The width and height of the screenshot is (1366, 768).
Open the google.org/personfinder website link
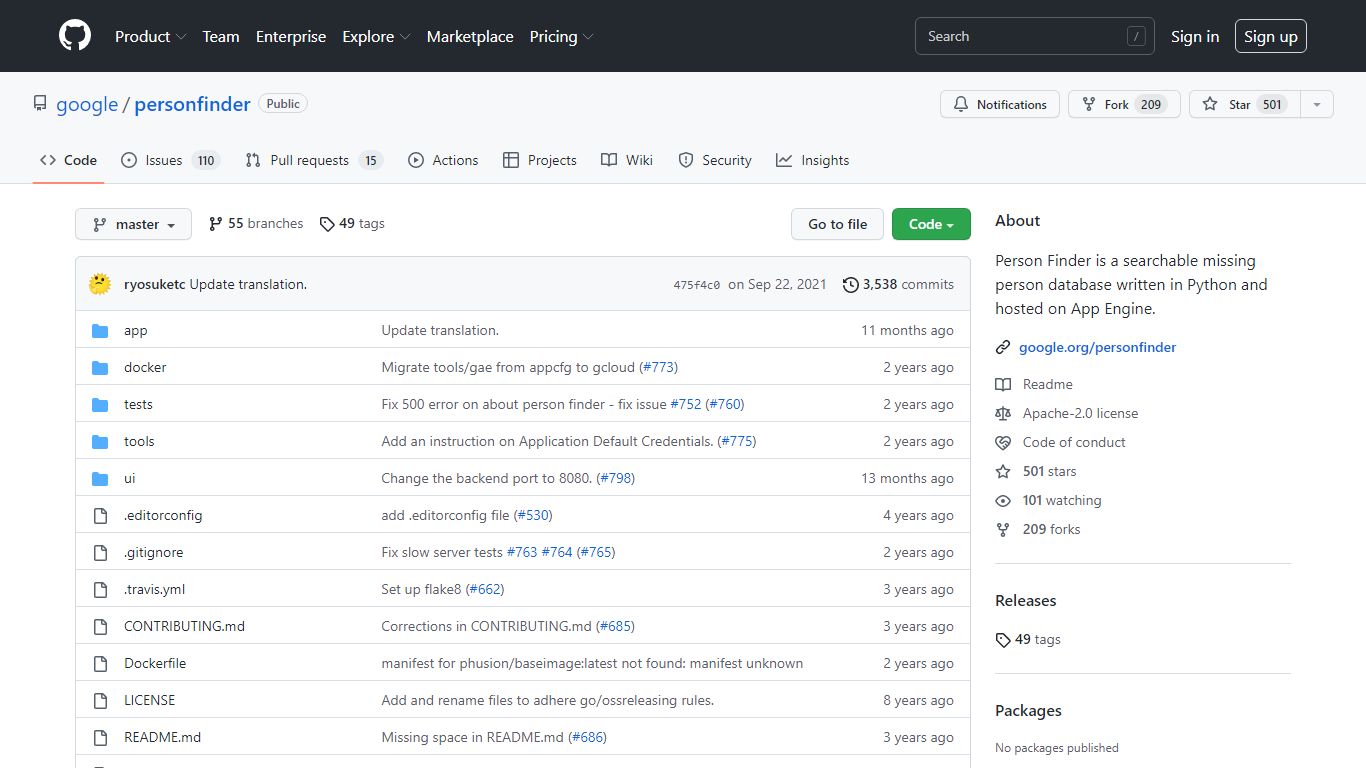point(1097,347)
